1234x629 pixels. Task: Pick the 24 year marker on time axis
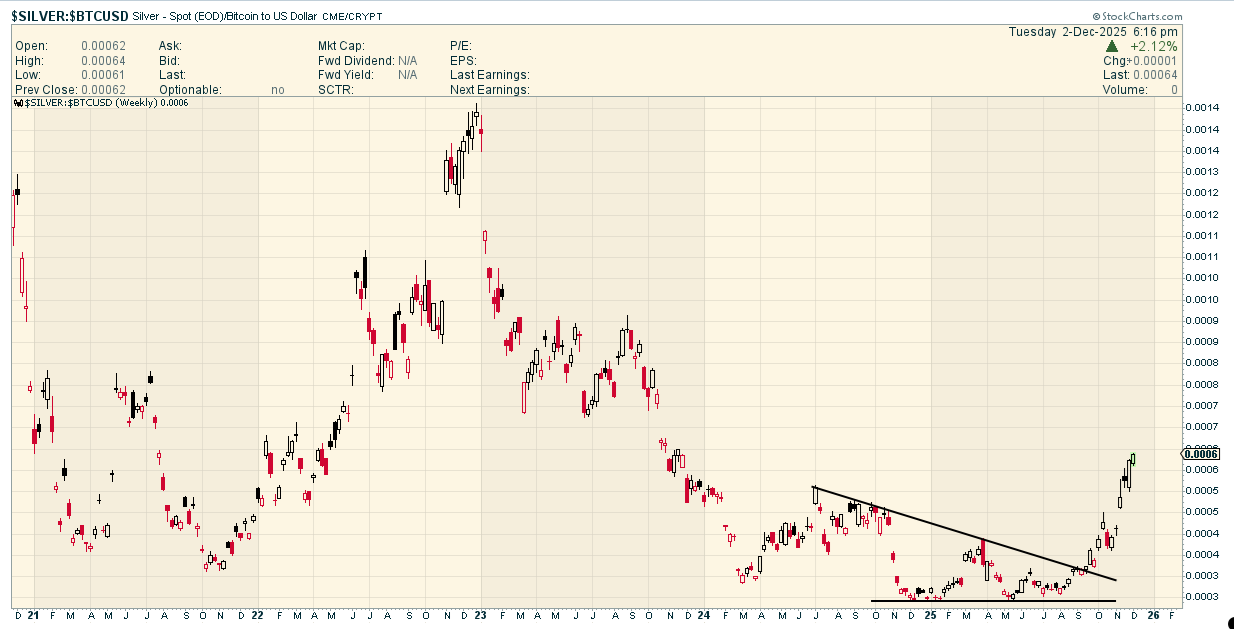point(704,615)
